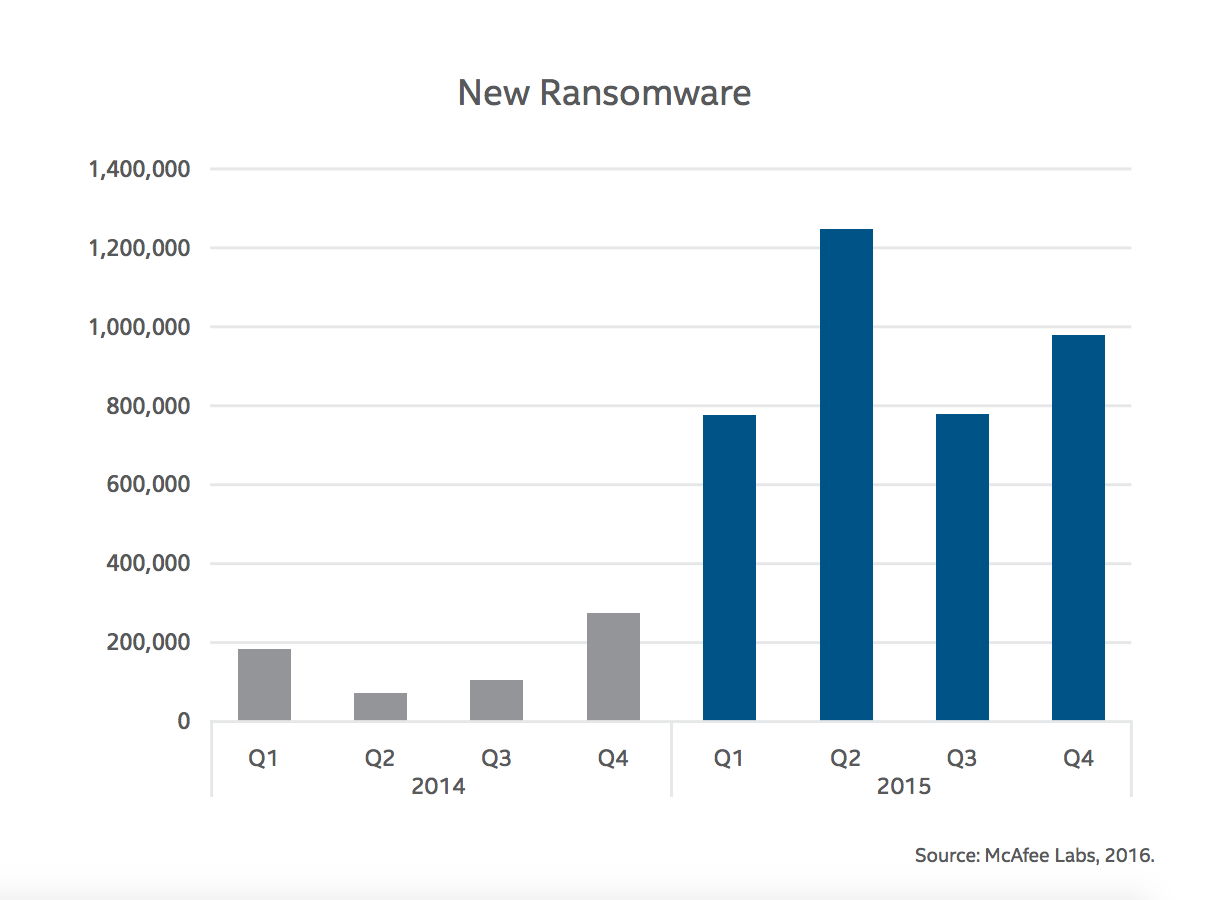Click the 2015 year label
The height and width of the screenshot is (900, 1206).
tap(904, 786)
